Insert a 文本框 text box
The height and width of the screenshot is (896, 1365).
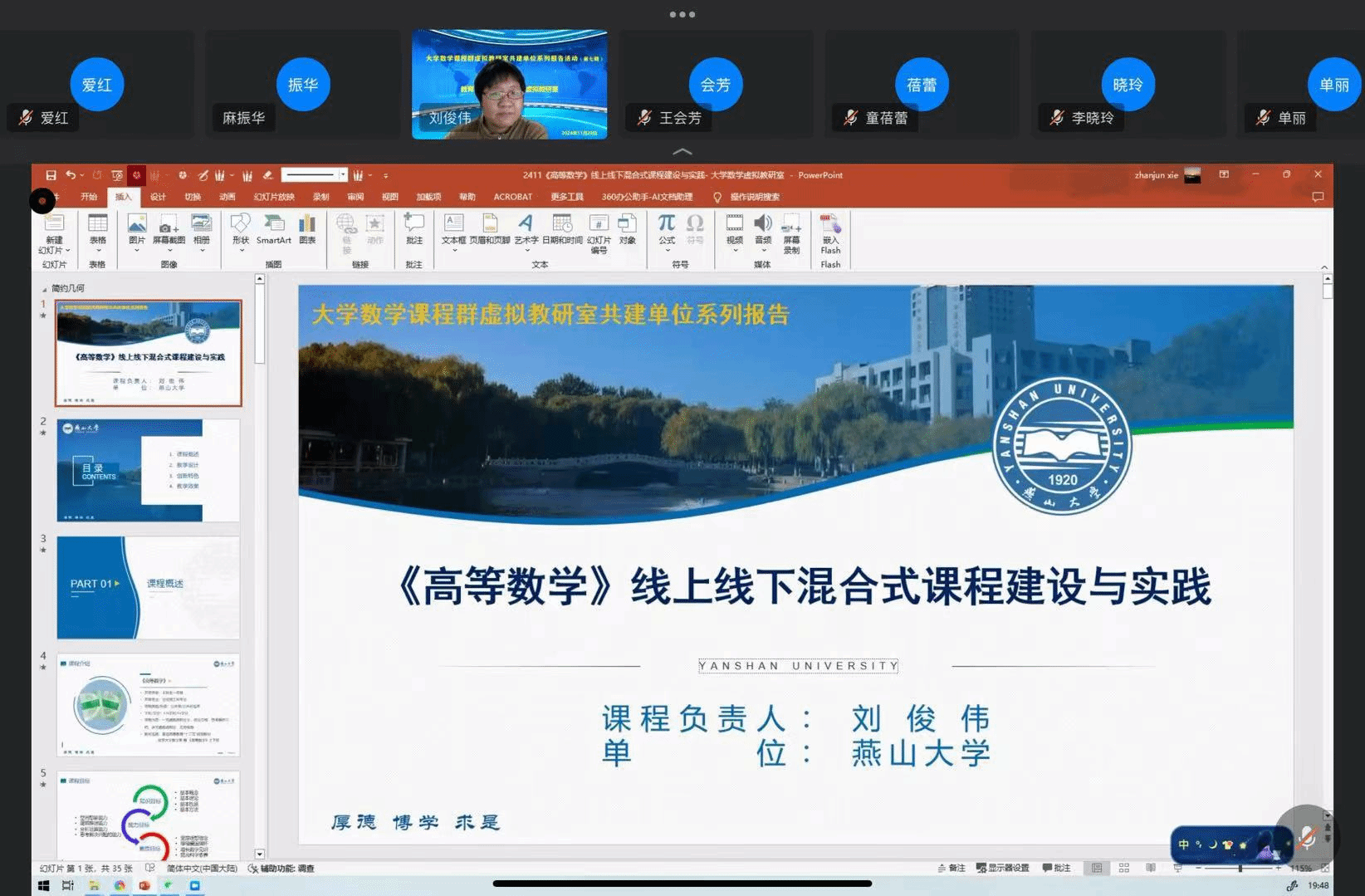(x=453, y=229)
